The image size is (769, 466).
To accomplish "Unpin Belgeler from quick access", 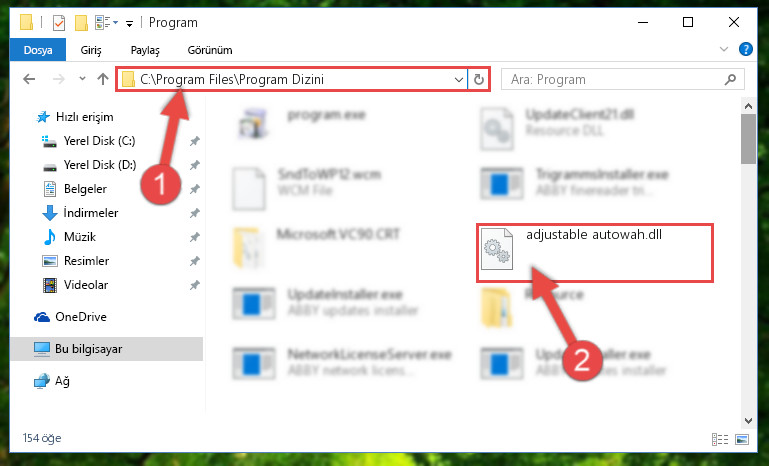I will pos(194,189).
